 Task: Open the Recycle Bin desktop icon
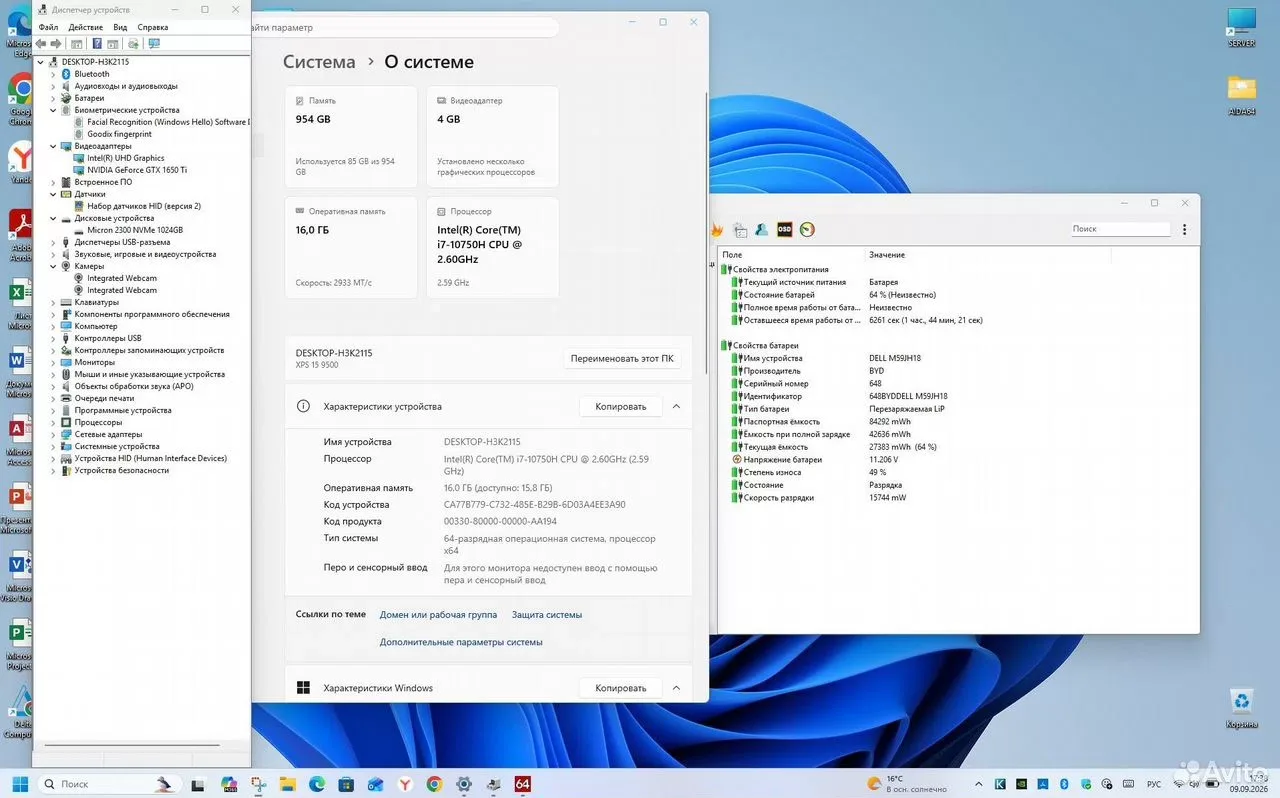pos(1241,706)
